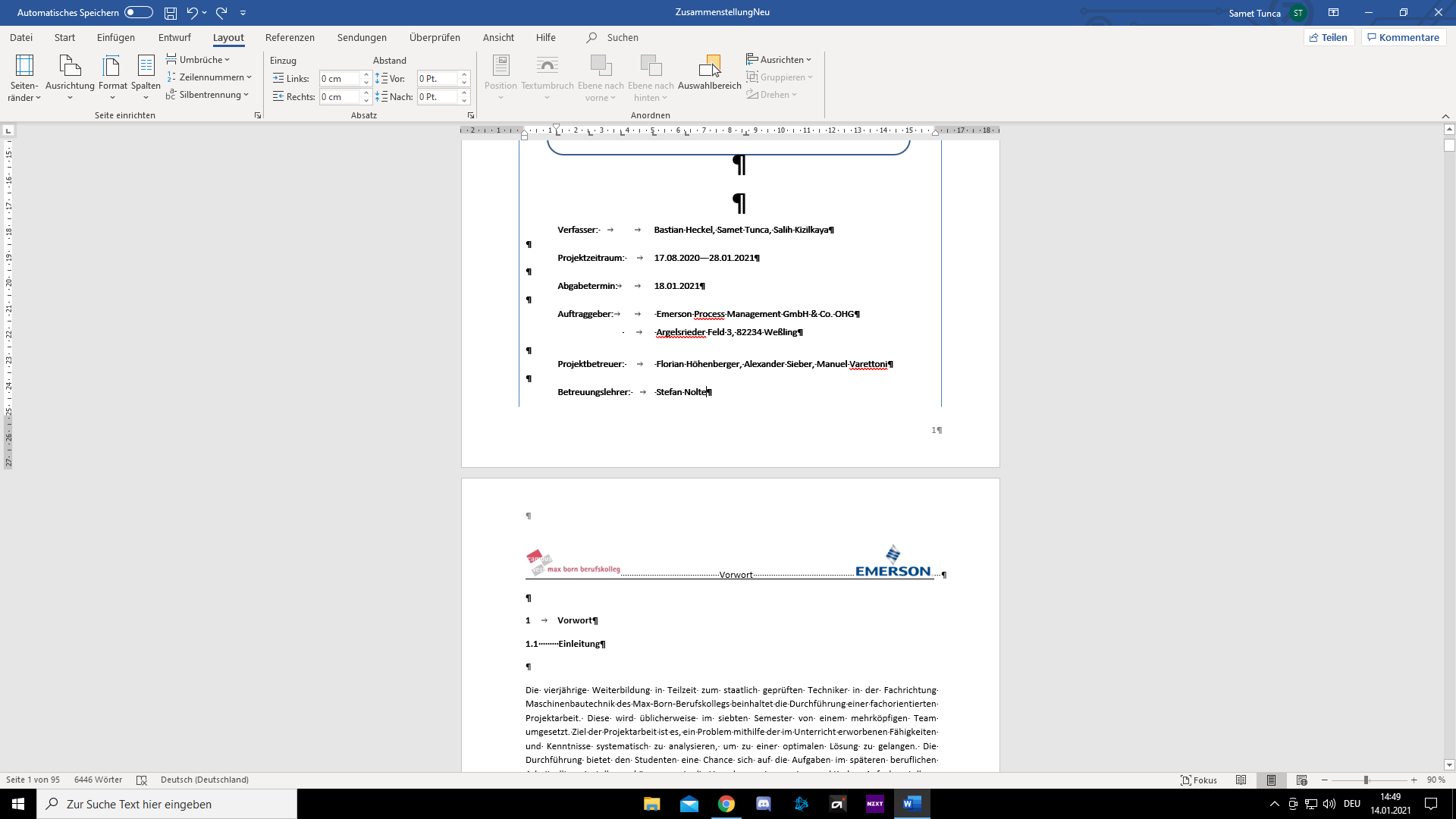Toggle the Fokus mode in status bar

tap(1199, 780)
